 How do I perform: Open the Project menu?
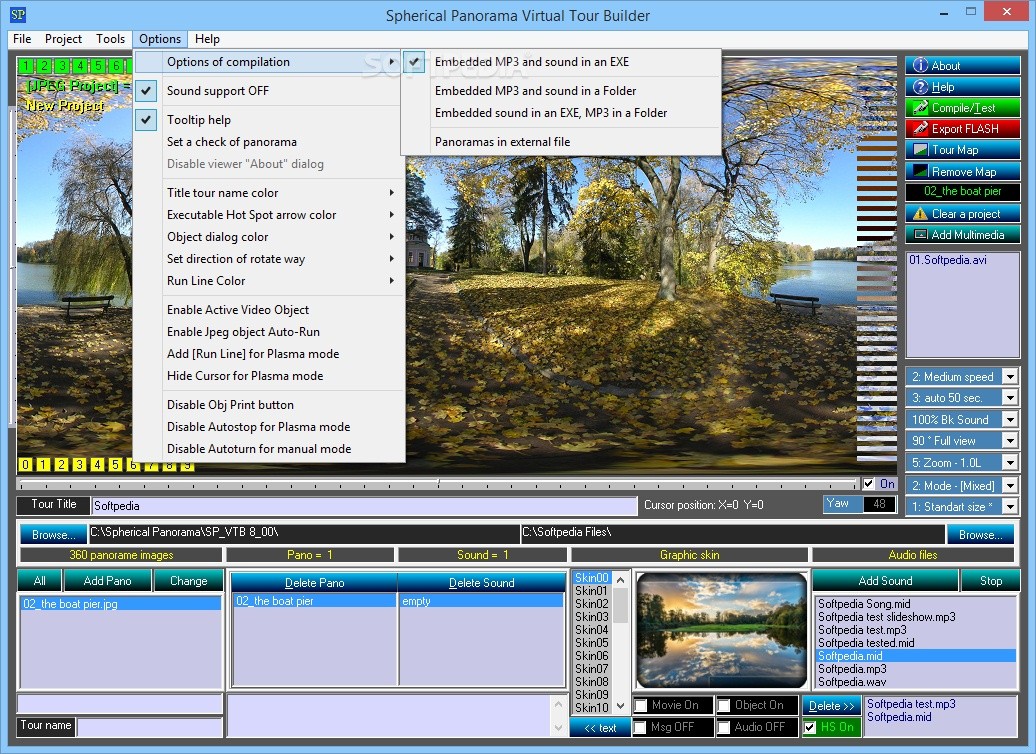[x=63, y=39]
